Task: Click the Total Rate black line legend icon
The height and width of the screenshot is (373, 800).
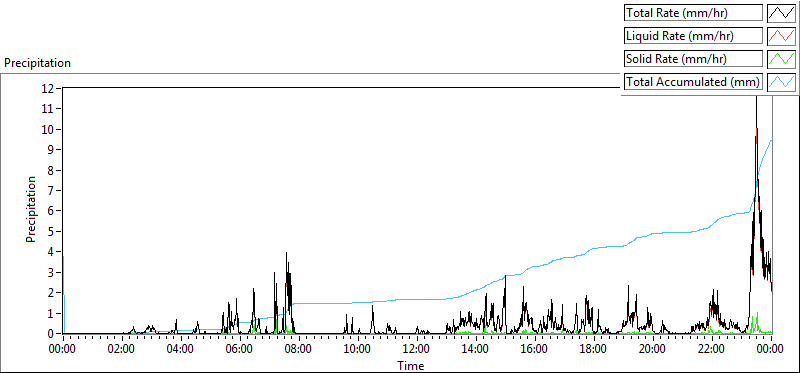Action: pyautogui.click(x=782, y=13)
